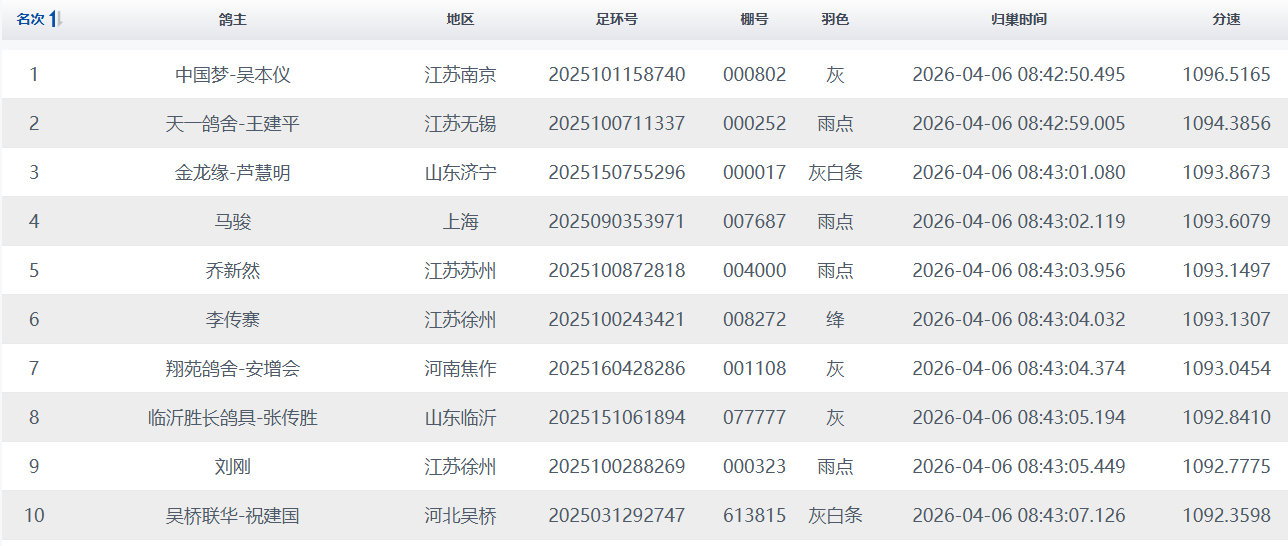Sort the table by 鸽主 column header

pyautogui.click(x=233, y=20)
